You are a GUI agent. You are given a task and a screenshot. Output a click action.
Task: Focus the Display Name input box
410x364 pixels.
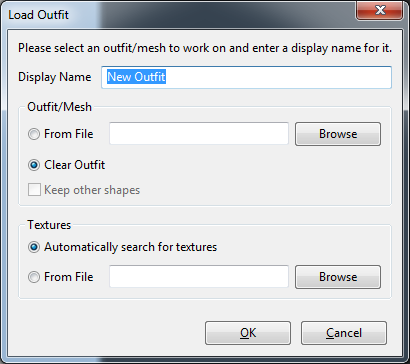tap(246, 77)
